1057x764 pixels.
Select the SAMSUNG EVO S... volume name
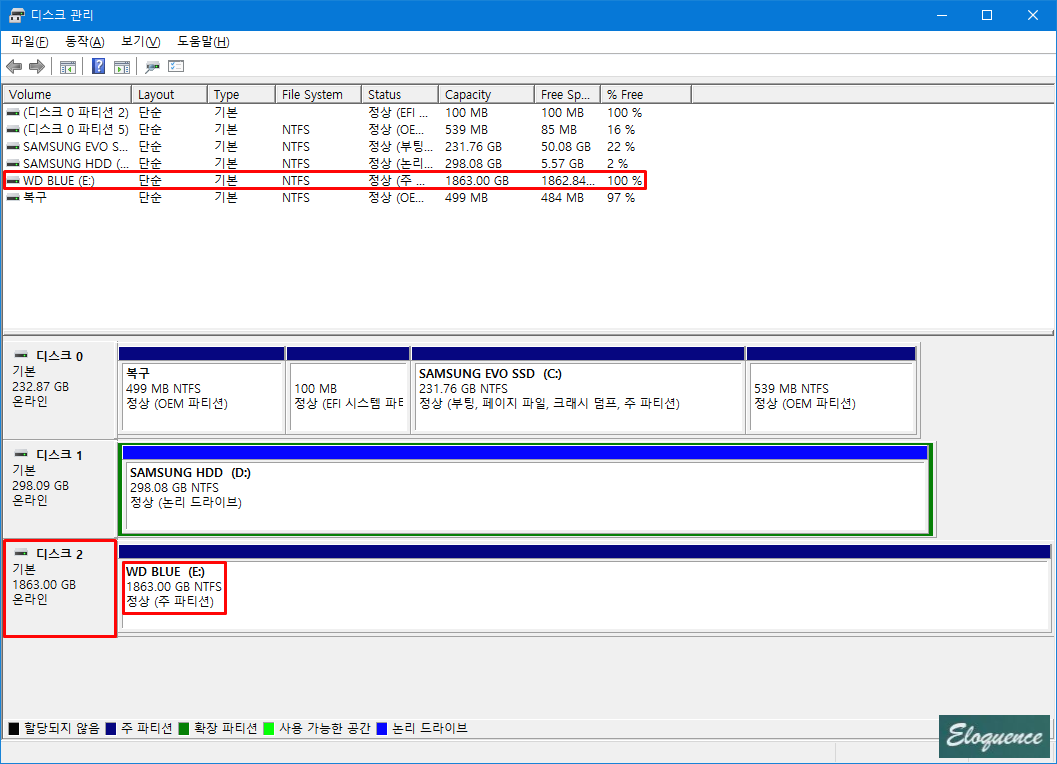tap(76, 146)
